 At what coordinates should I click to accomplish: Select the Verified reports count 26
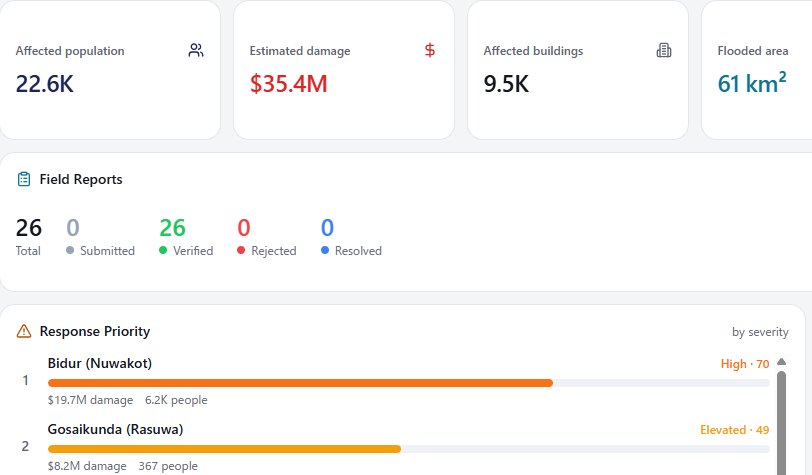(x=172, y=227)
